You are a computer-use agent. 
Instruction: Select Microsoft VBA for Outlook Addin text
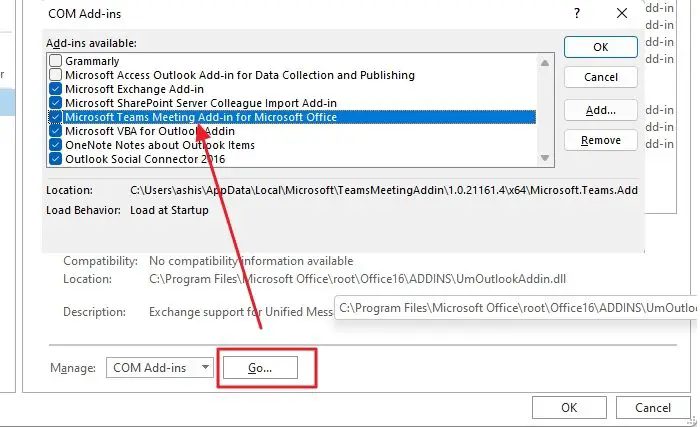tap(150, 131)
